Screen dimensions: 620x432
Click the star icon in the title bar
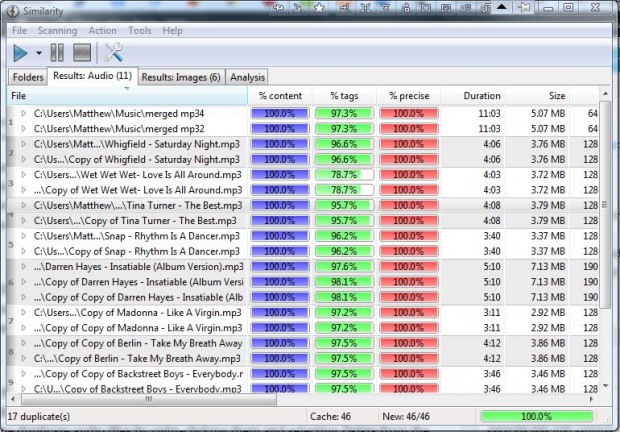(x=319, y=8)
